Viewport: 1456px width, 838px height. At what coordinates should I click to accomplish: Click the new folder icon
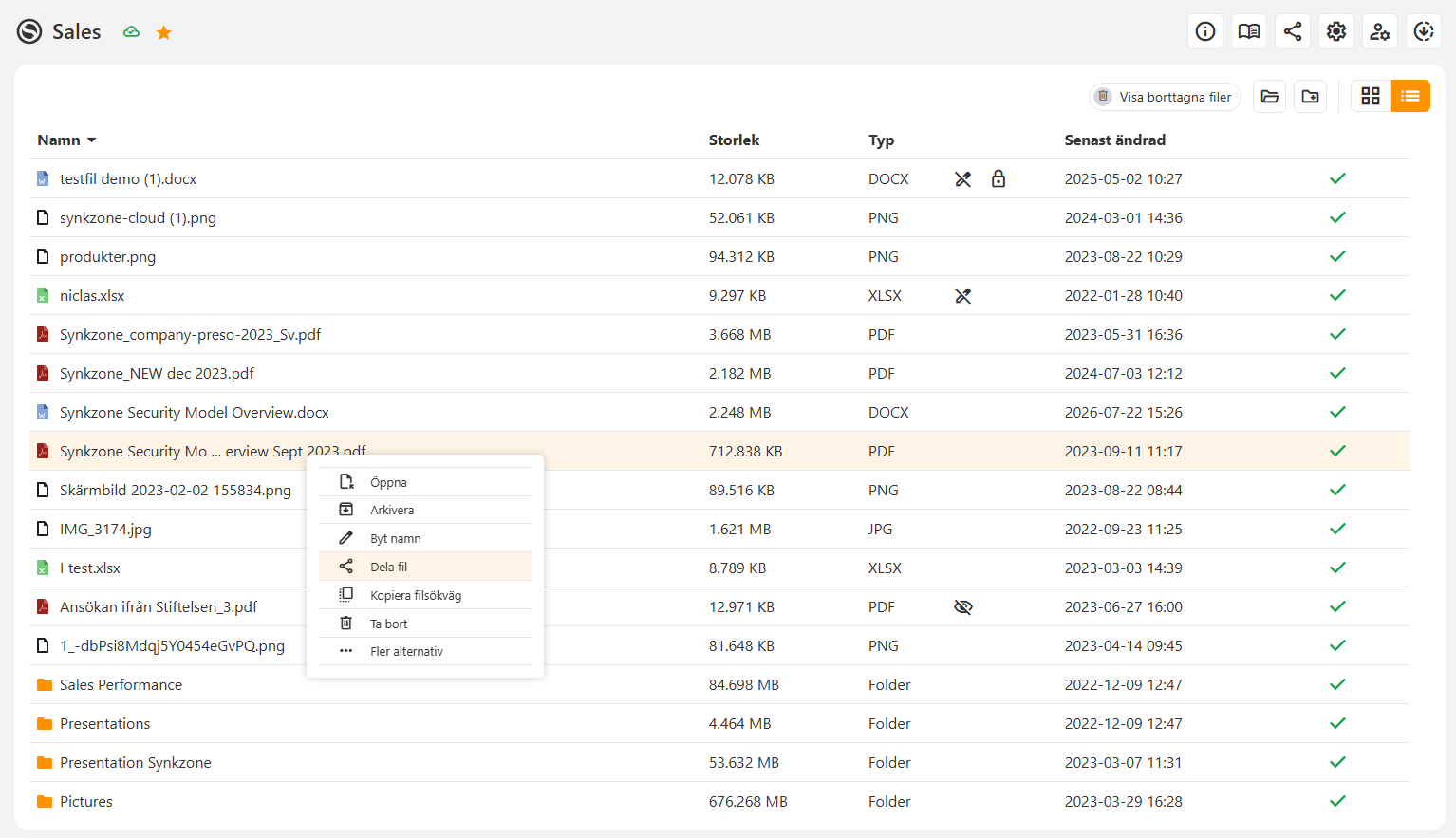click(x=1311, y=96)
